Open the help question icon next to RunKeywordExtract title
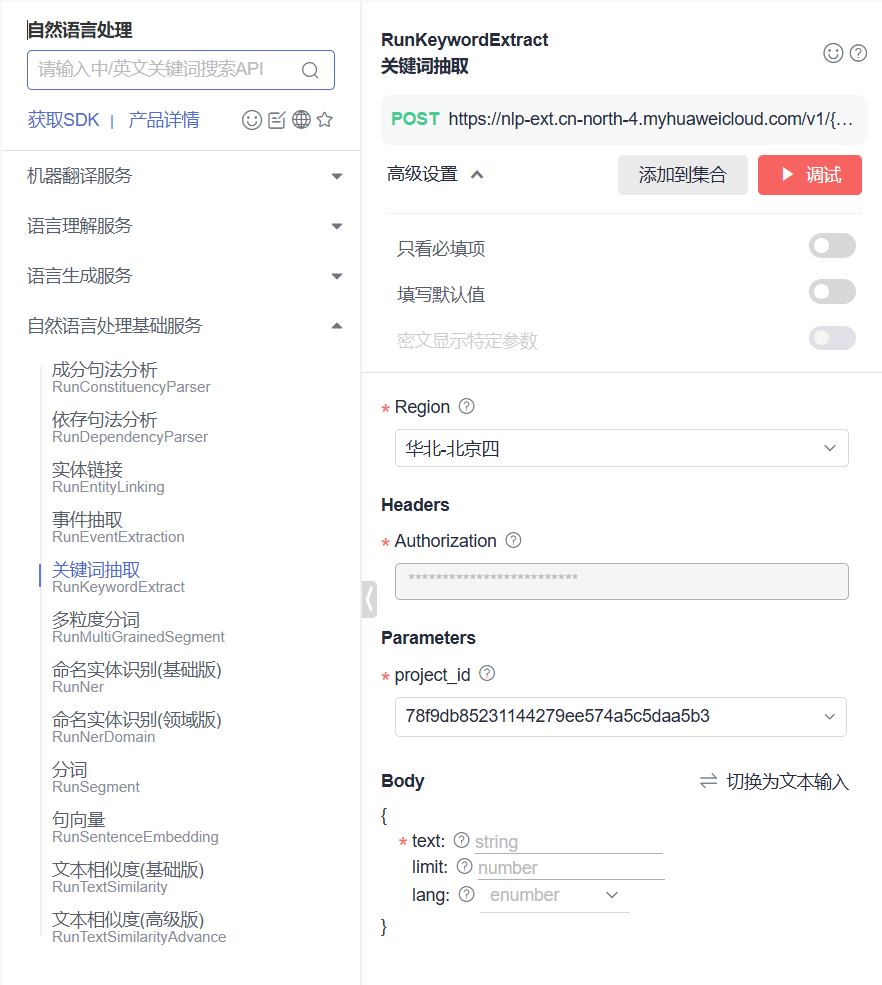This screenshot has height=985, width=882. 859,53
